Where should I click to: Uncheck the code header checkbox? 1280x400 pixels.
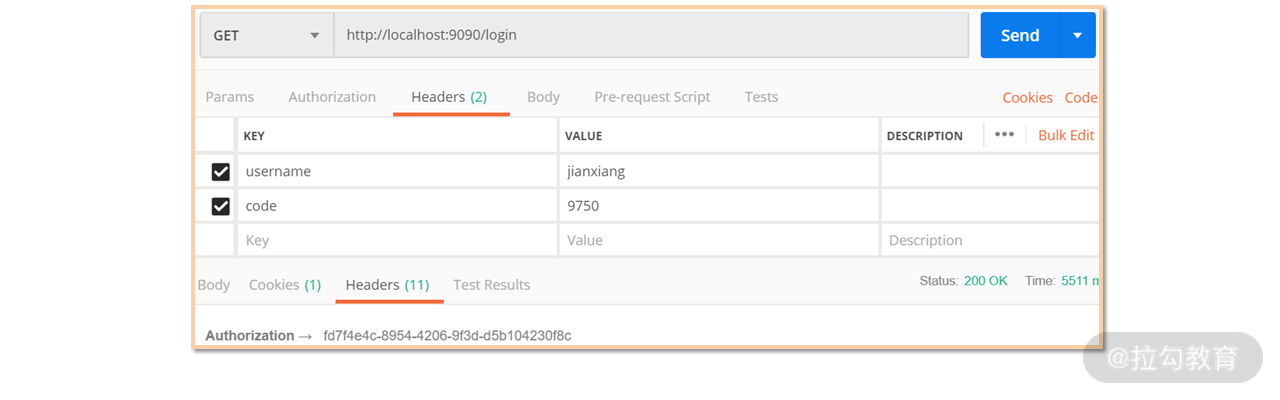pos(221,206)
